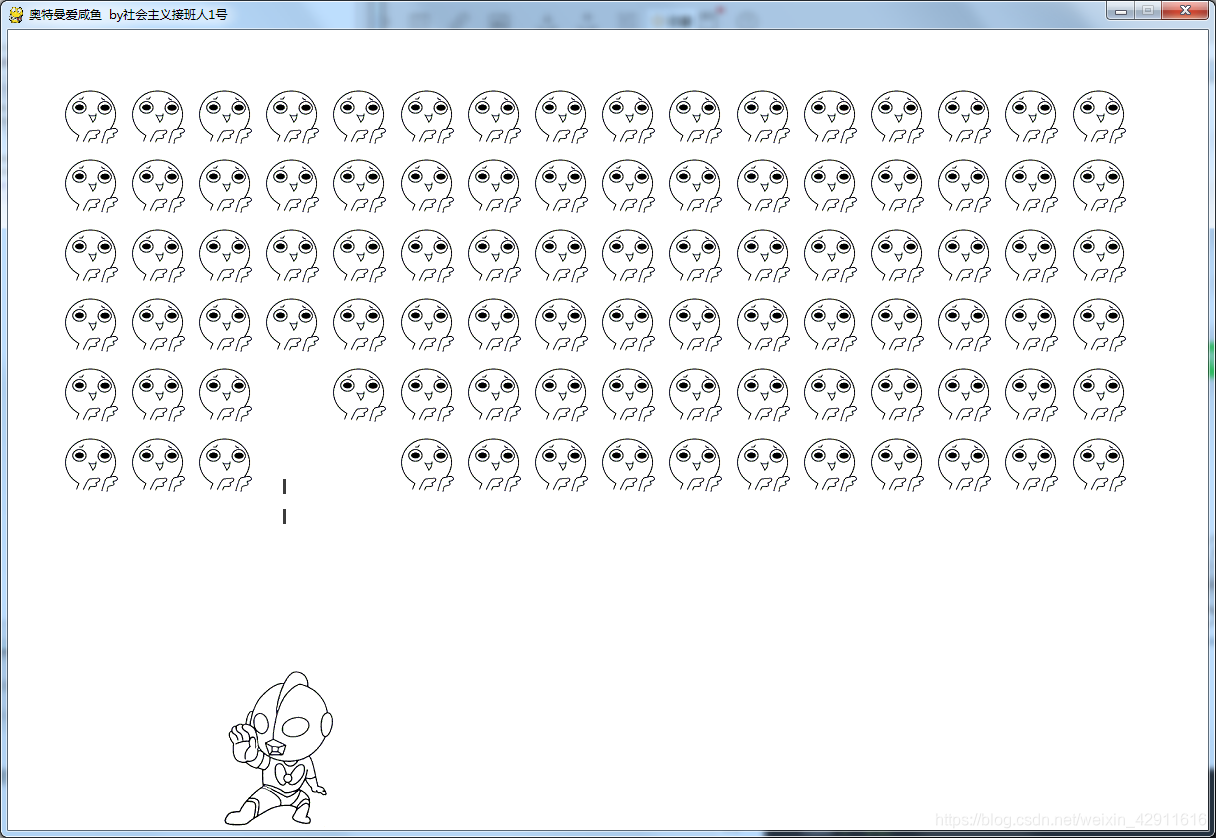Maximize the game window
1216x838 pixels.
tap(1147, 11)
